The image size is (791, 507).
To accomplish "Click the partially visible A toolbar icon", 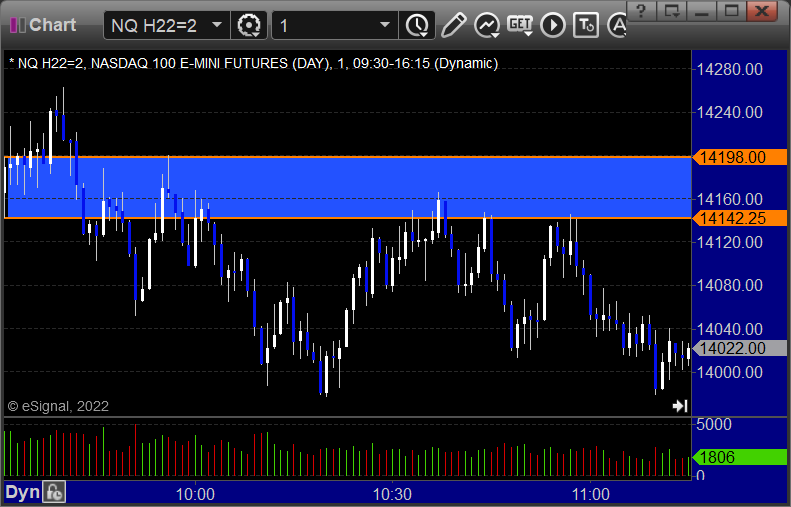I will [x=617, y=25].
